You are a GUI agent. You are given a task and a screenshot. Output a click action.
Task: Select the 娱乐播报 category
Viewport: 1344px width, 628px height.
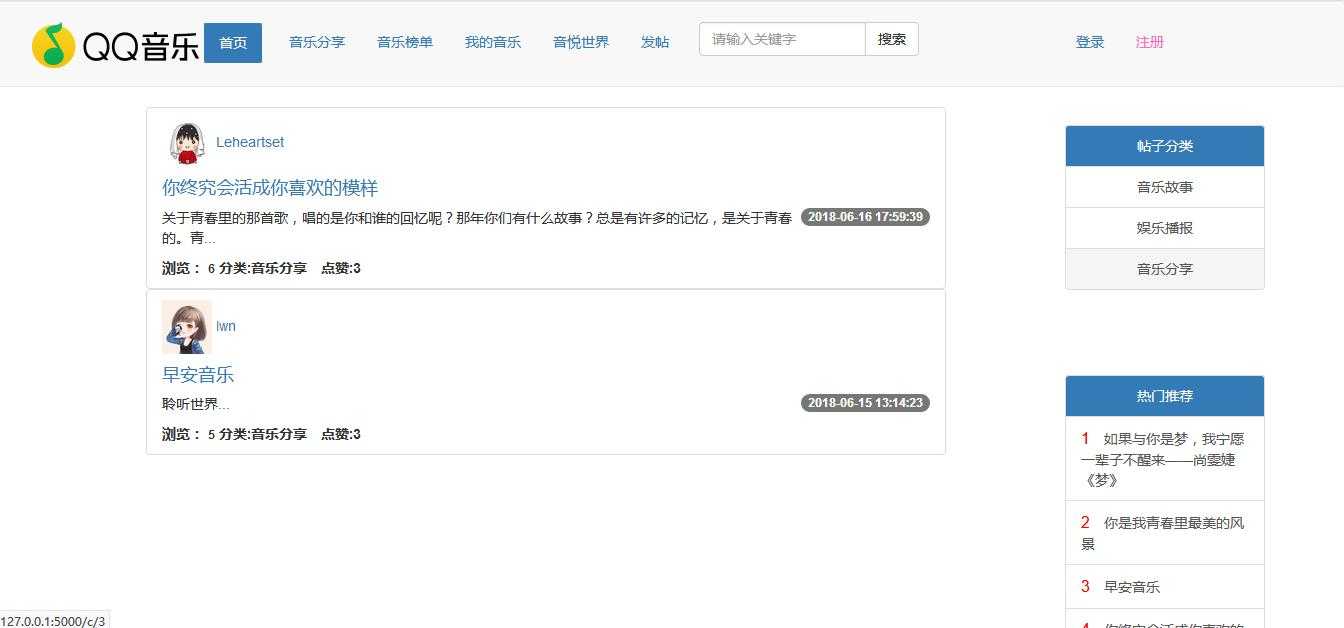pyautogui.click(x=1165, y=228)
